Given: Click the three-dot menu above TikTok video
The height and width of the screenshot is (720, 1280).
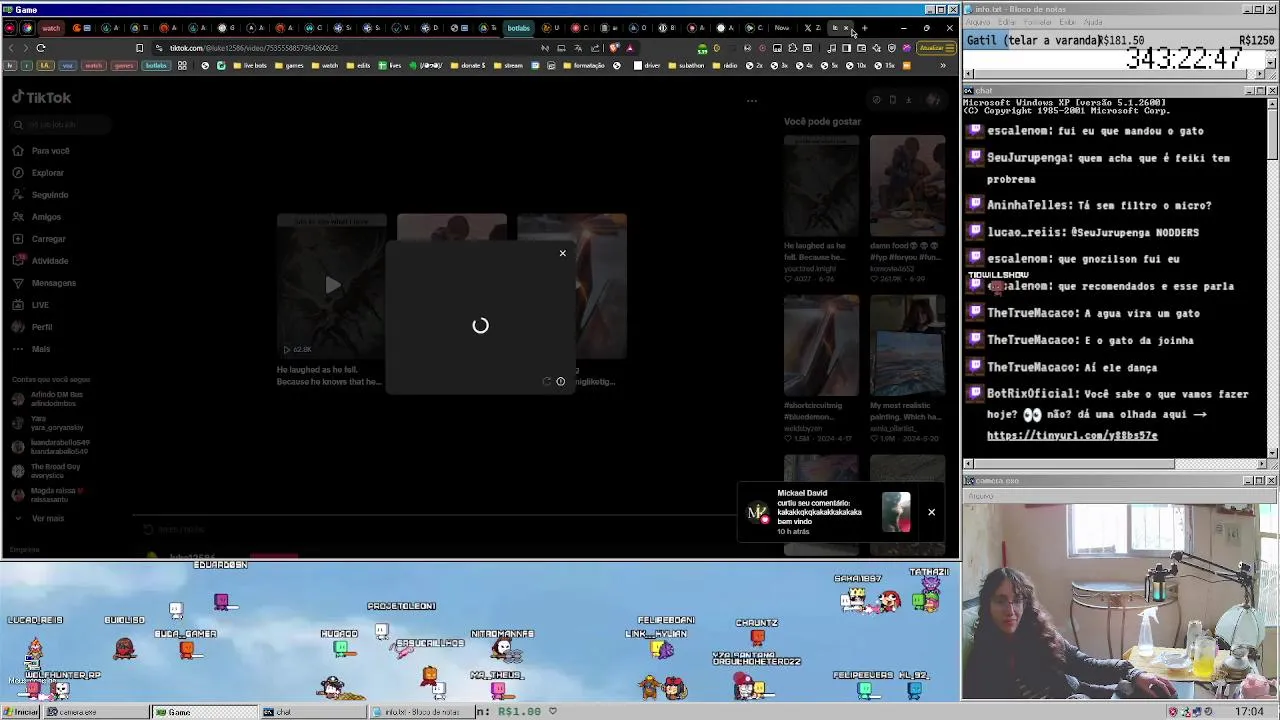Looking at the screenshot, I should point(752,100).
